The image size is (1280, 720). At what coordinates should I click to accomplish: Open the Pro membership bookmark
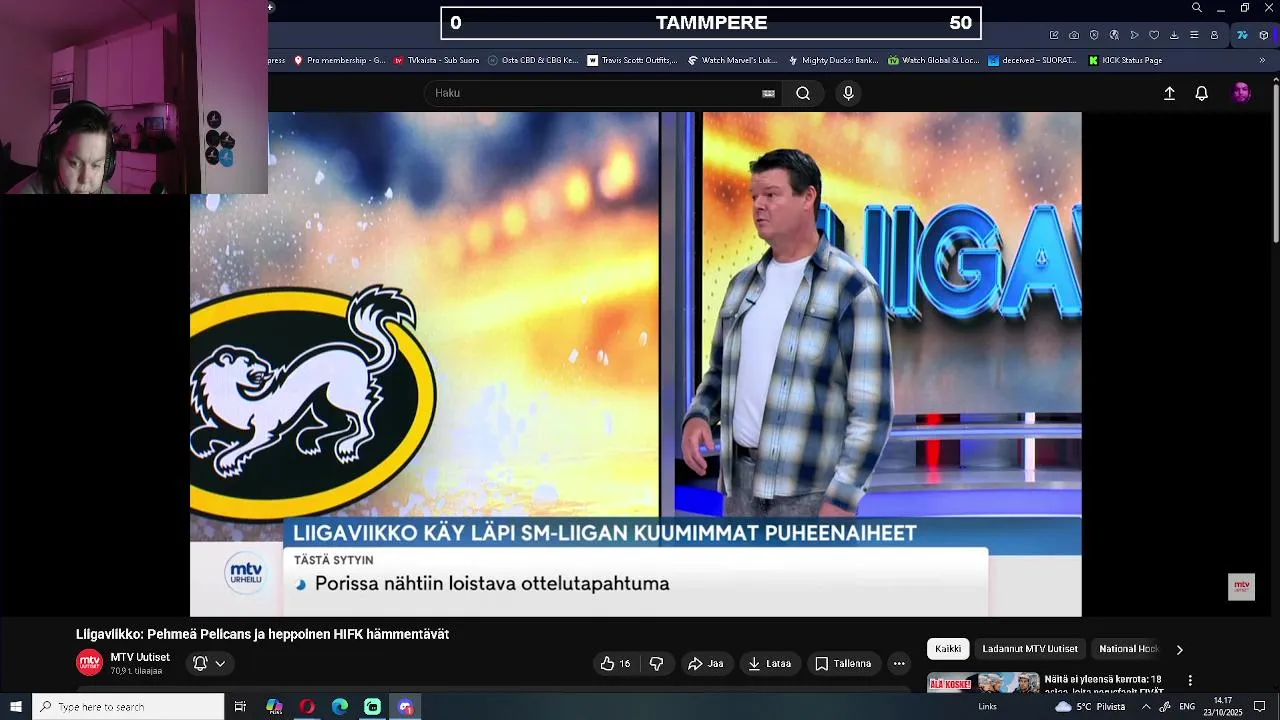339,60
